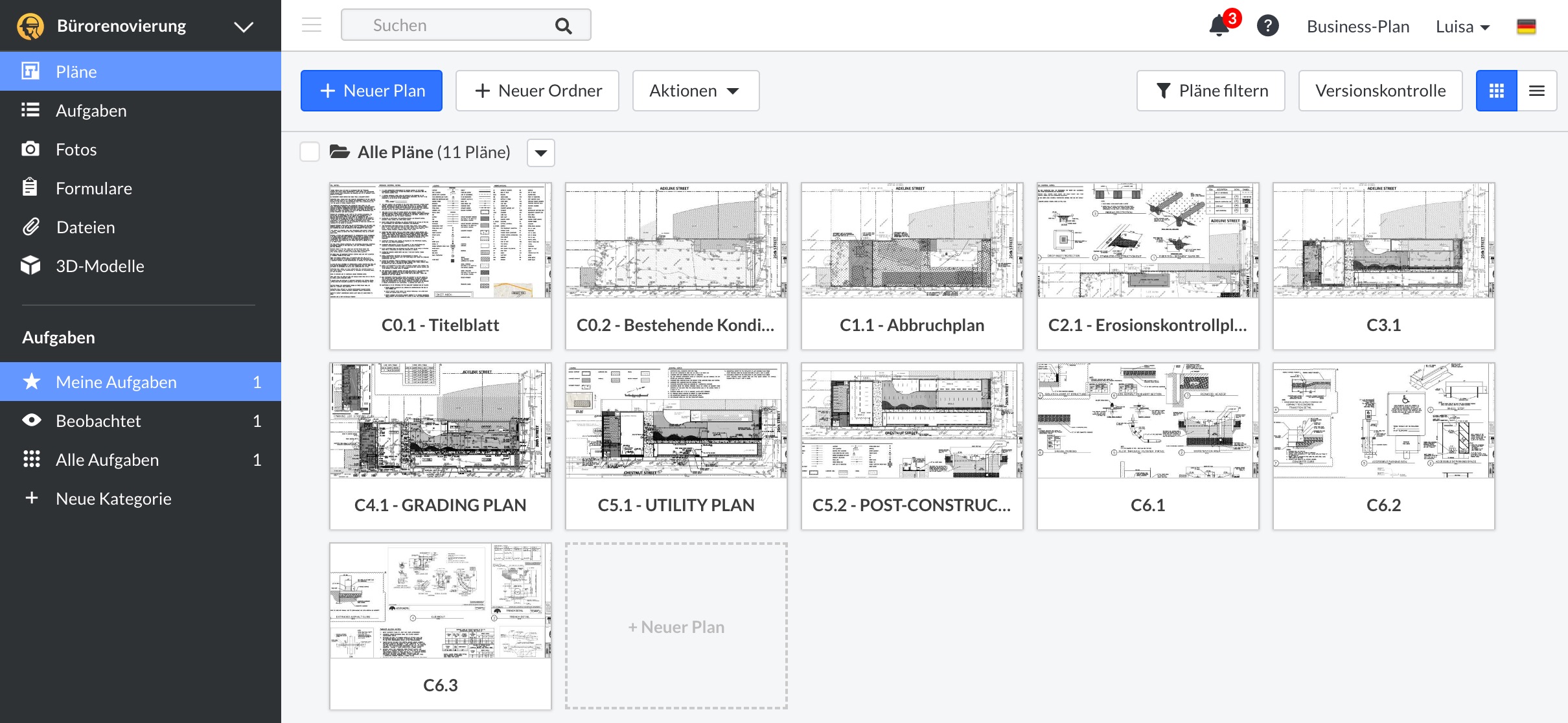Open Dateien in the sidebar
The height and width of the screenshot is (723, 1568).
[141, 227]
